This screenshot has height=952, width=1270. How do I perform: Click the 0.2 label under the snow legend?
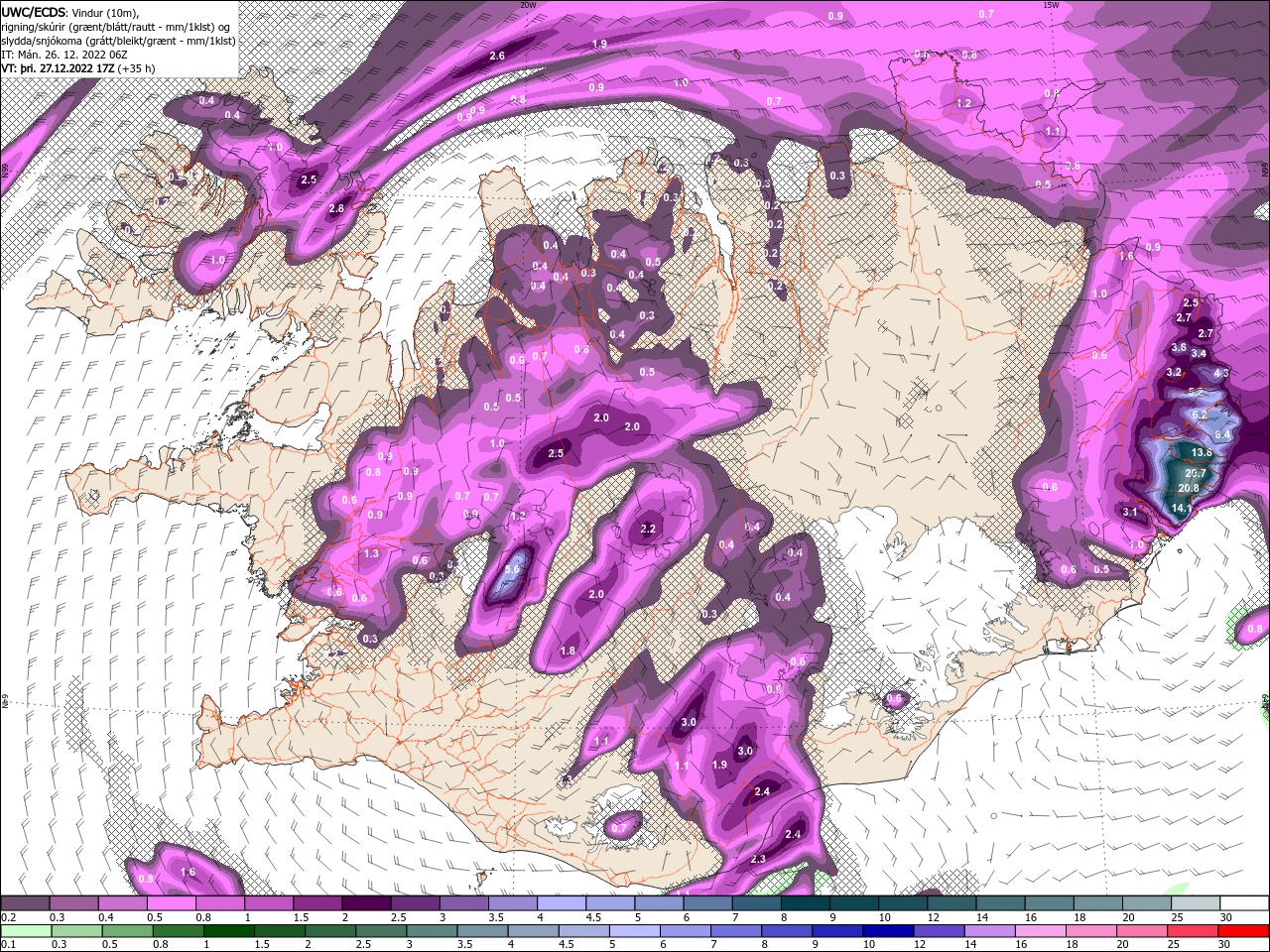pos(7,917)
